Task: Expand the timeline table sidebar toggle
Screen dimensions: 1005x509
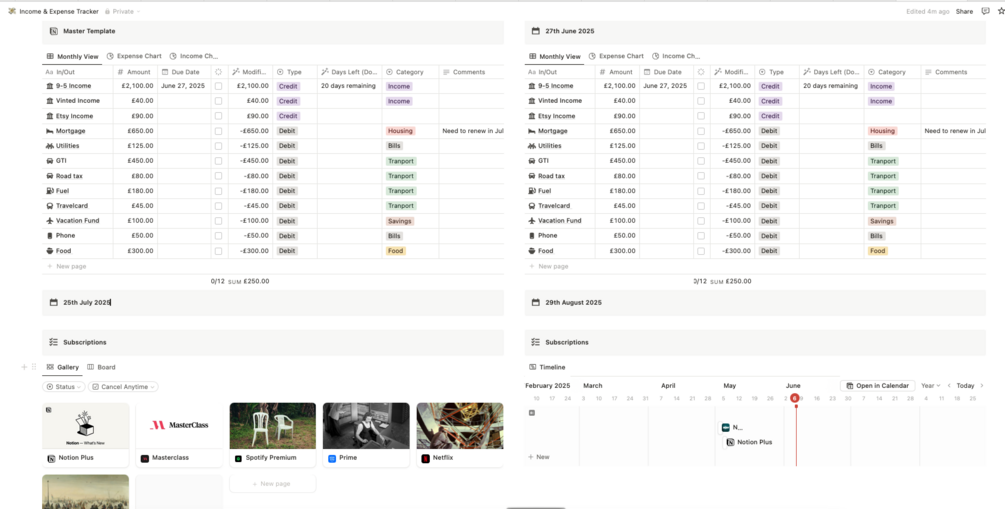Action: tap(531, 413)
